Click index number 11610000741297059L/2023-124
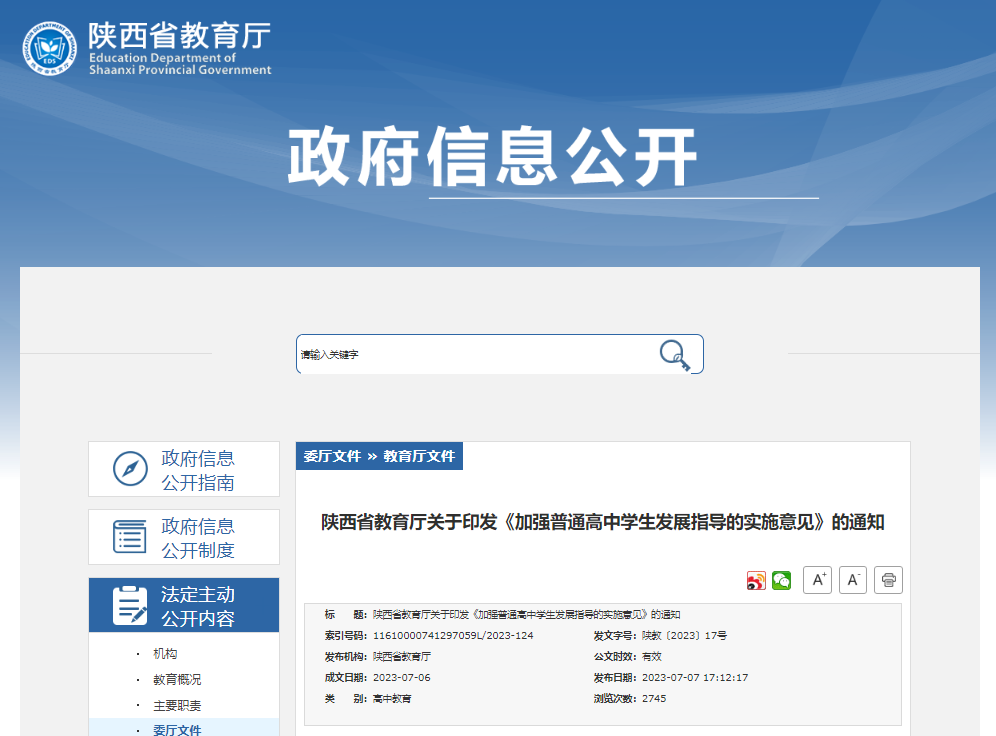996x736 pixels. pos(453,636)
